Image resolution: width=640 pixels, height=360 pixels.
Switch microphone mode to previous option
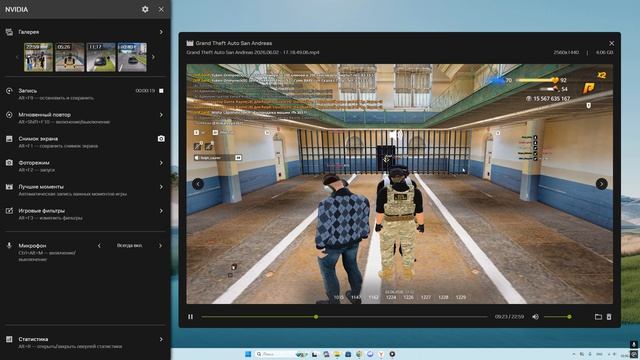(x=99, y=246)
